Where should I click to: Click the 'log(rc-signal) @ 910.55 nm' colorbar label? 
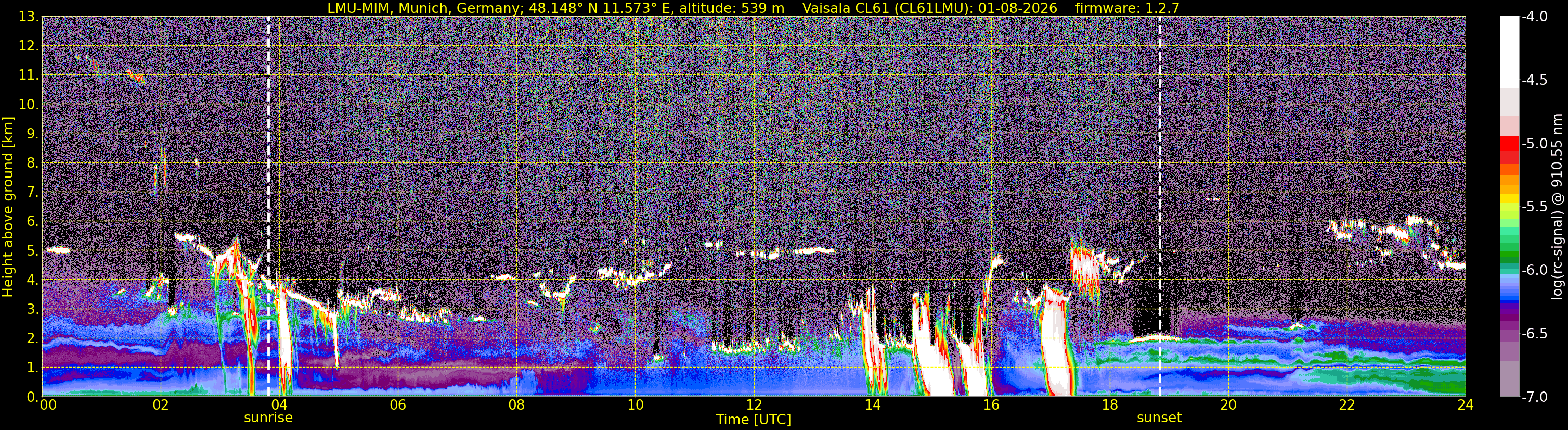[x=1559, y=207]
